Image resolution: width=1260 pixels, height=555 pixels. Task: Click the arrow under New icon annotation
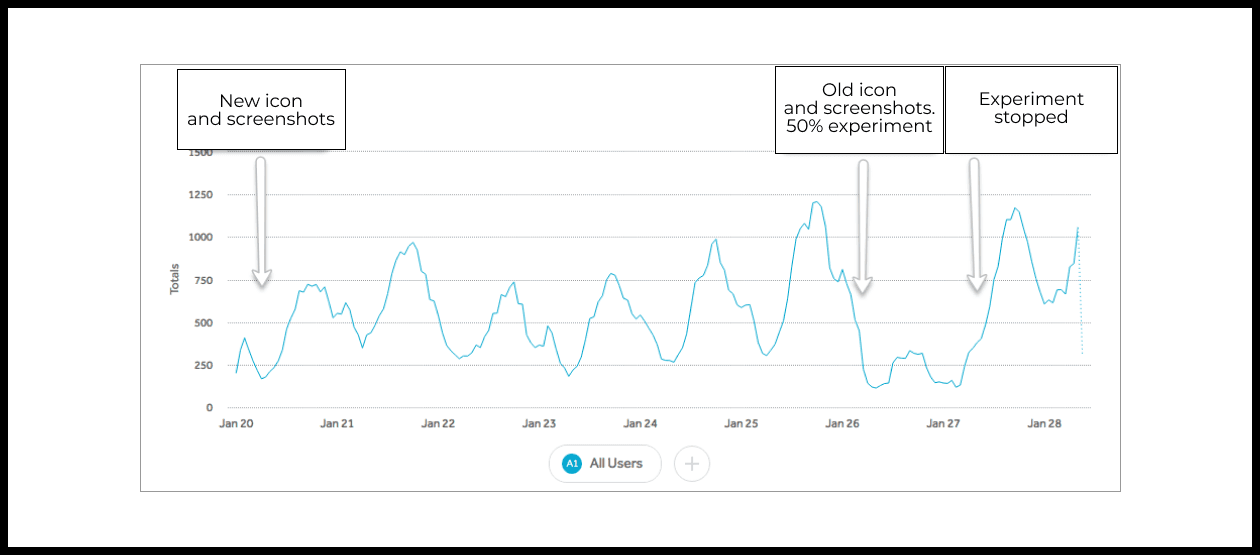pyautogui.click(x=261, y=221)
